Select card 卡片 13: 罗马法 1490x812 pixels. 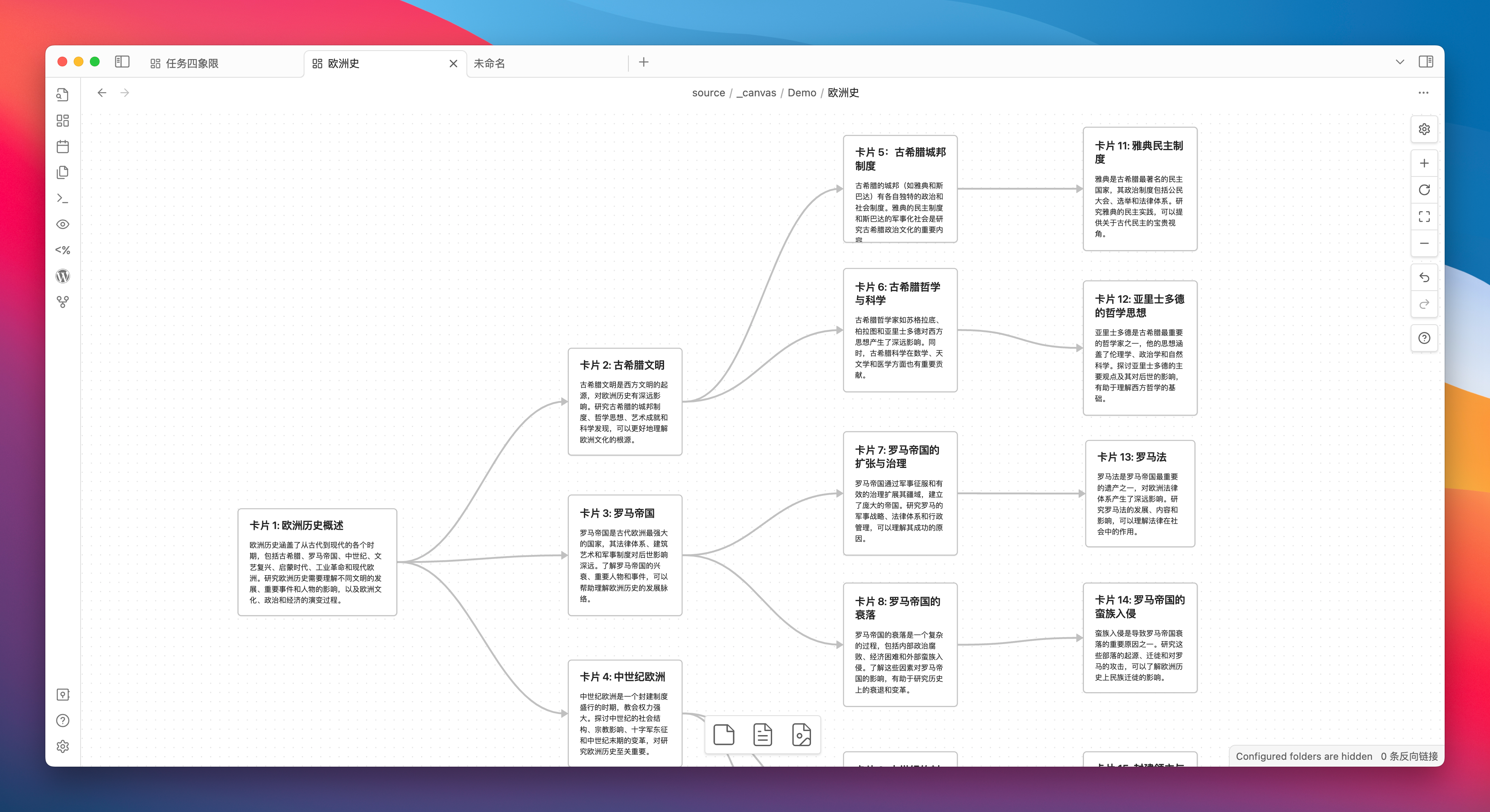(1139, 493)
